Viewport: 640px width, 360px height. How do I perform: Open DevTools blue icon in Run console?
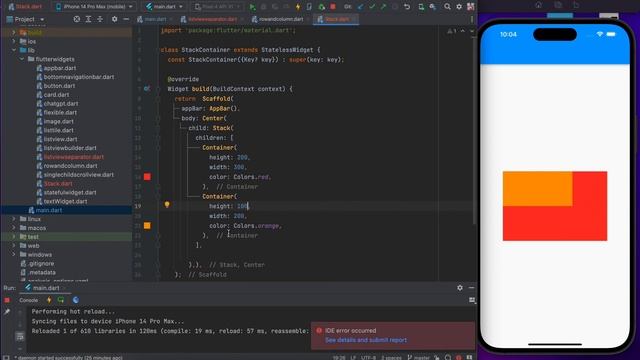(x=76, y=300)
